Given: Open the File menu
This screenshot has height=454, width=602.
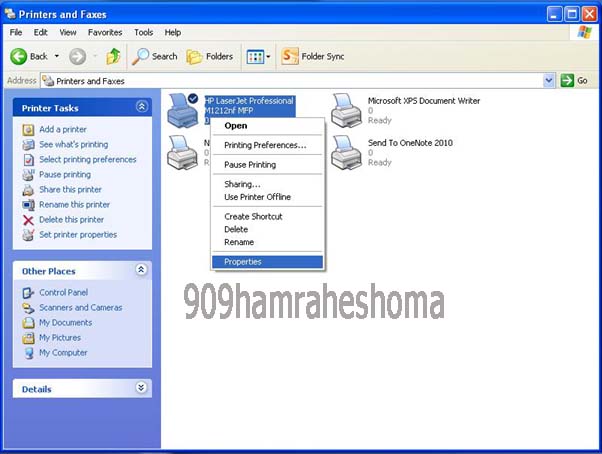Looking at the screenshot, I should click(16, 33).
